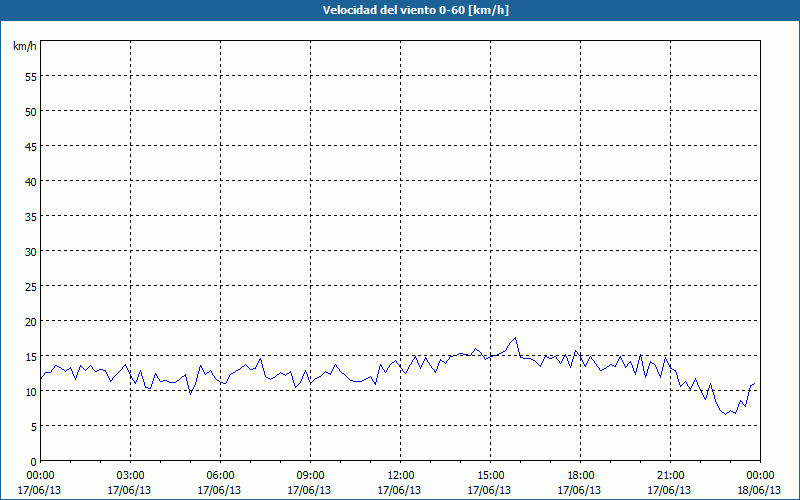This screenshot has width=800, height=500.
Task: Select the 25 value on the y-axis
Action: [31, 286]
